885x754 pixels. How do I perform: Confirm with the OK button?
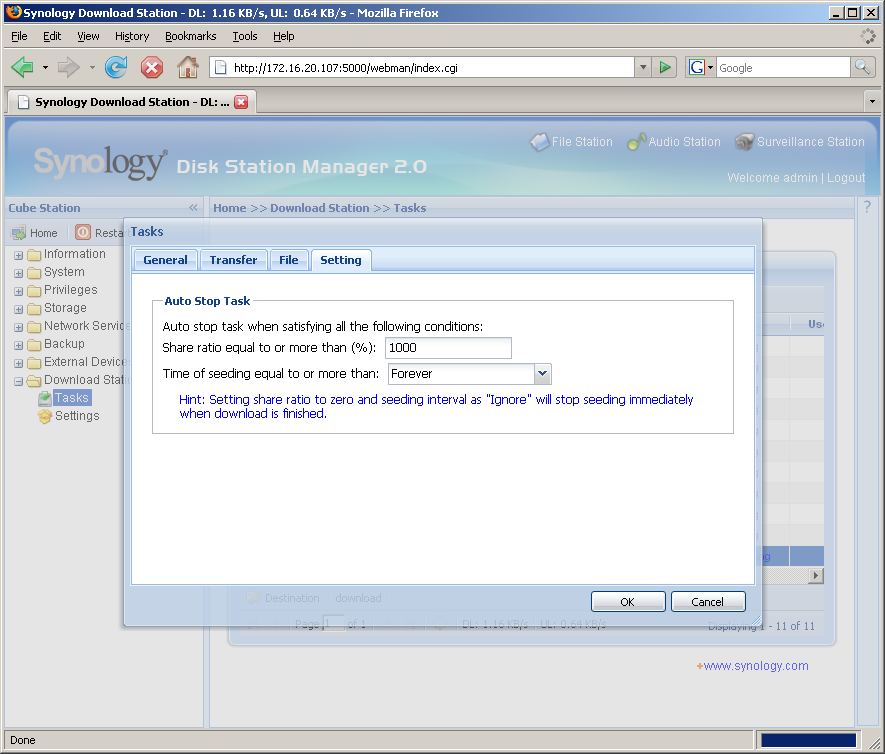tap(628, 602)
